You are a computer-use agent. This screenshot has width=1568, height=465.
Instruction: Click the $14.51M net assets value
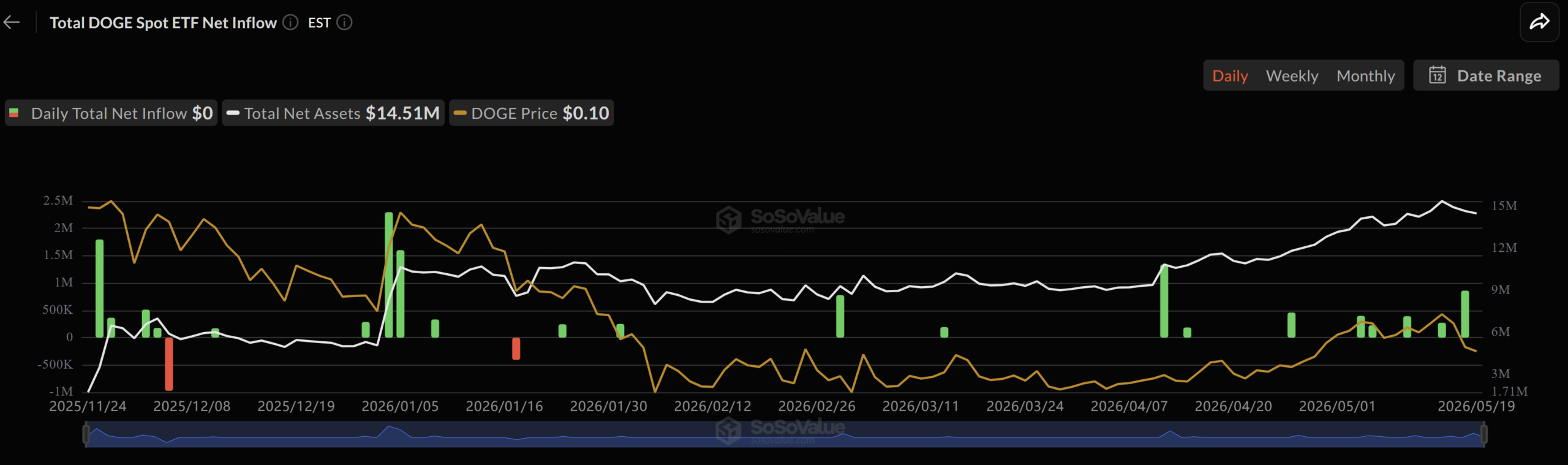402,113
